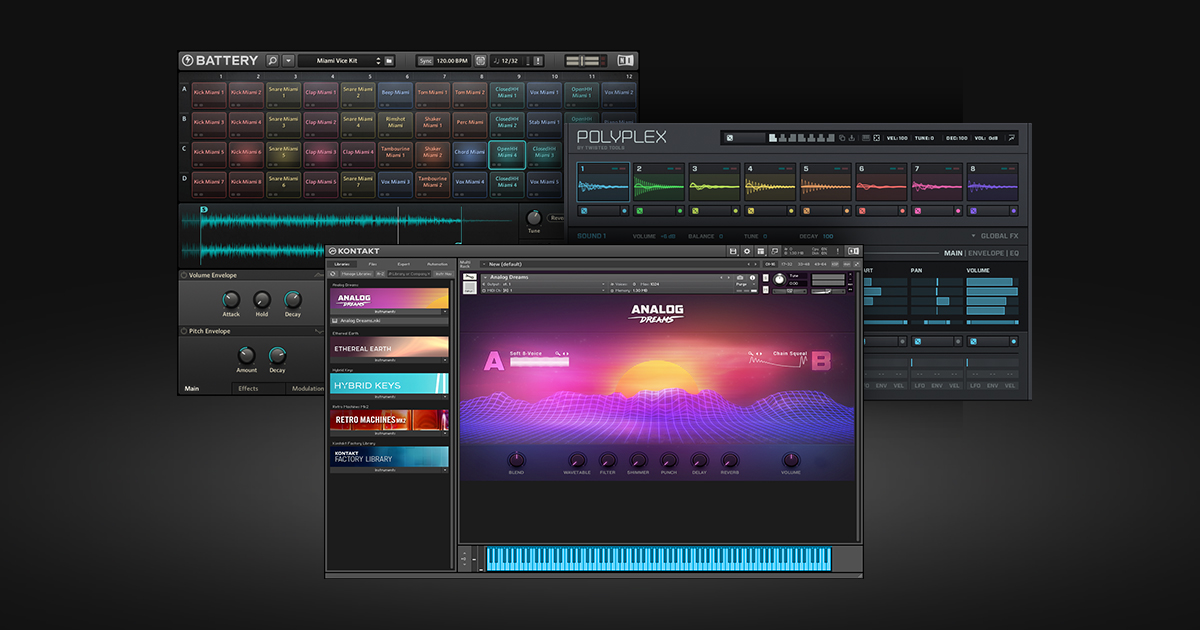Open the Miami Vice Kit preset selector
Screen dimensions: 1200x630
[x=339, y=61]
